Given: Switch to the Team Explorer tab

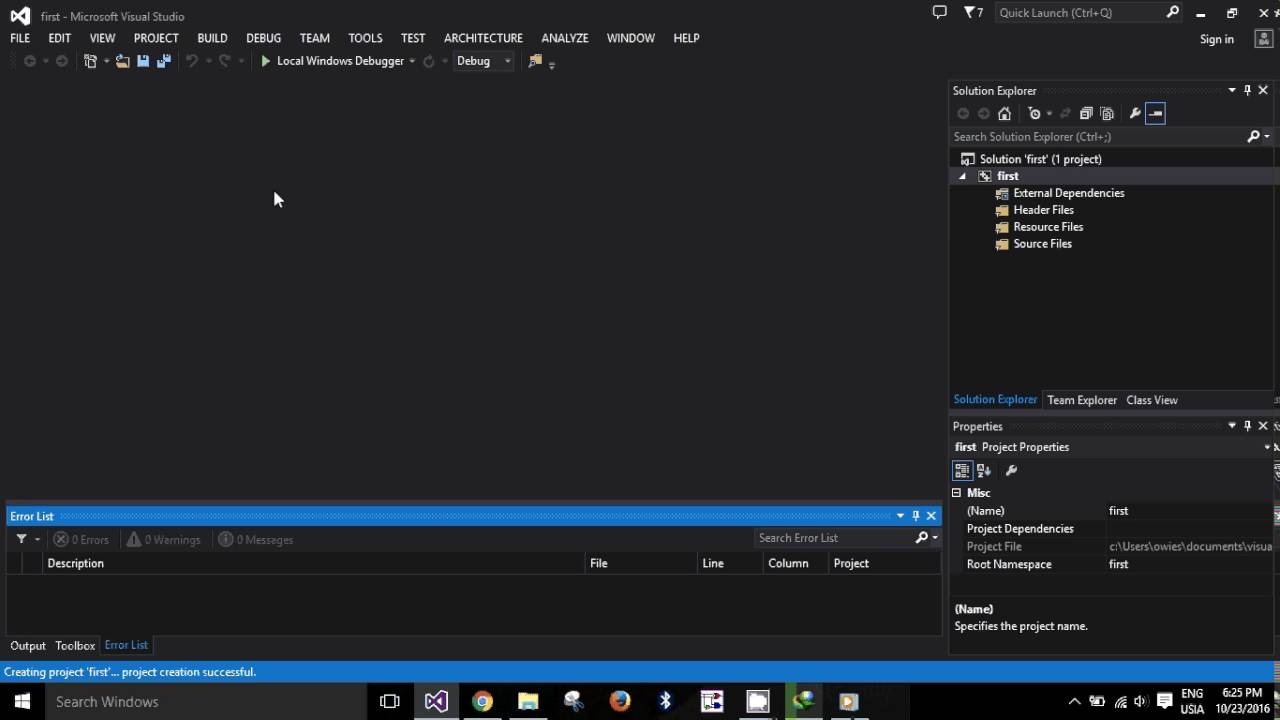Looking at the screenshot, I should pyautogui.click(x=1082, y=400).
